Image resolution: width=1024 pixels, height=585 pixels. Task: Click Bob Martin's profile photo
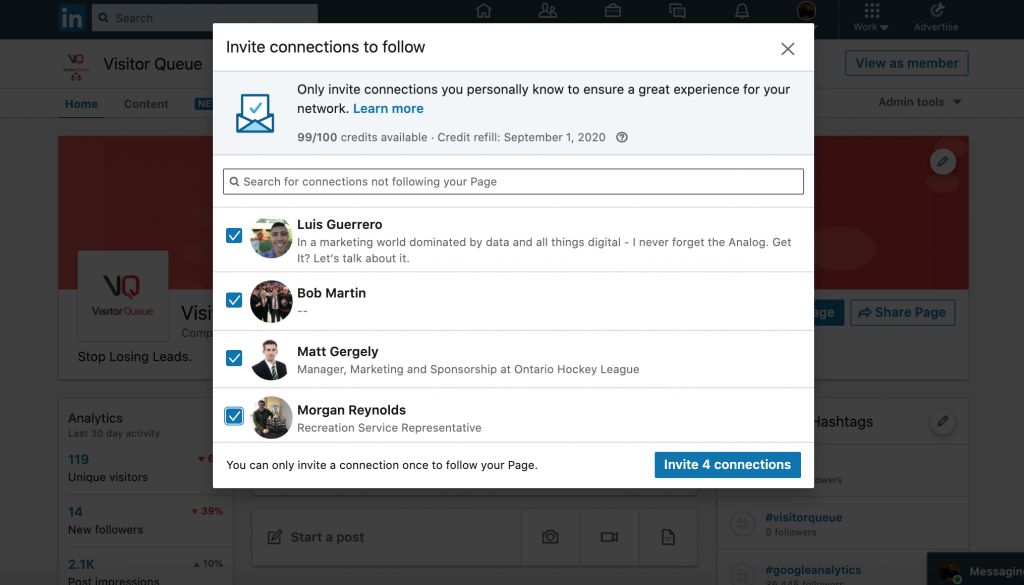coord(271,302)
